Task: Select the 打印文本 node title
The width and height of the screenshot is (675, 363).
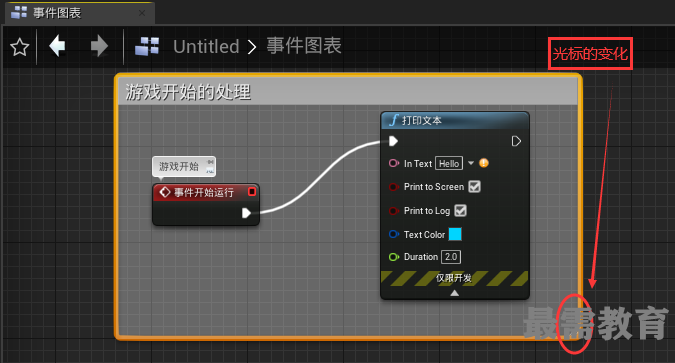Action: tap(422, 121)
